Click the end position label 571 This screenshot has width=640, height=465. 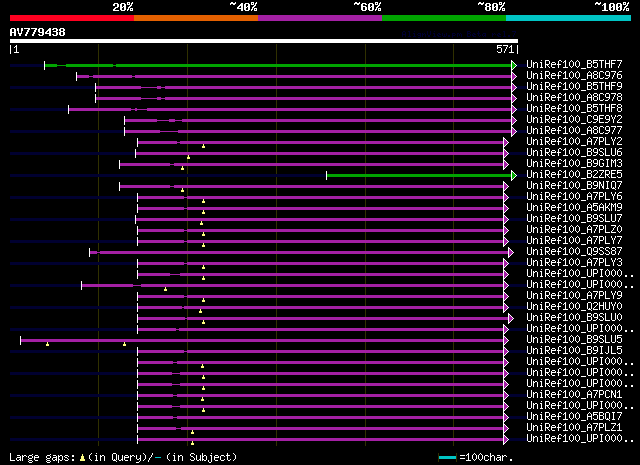coord(505,49)
